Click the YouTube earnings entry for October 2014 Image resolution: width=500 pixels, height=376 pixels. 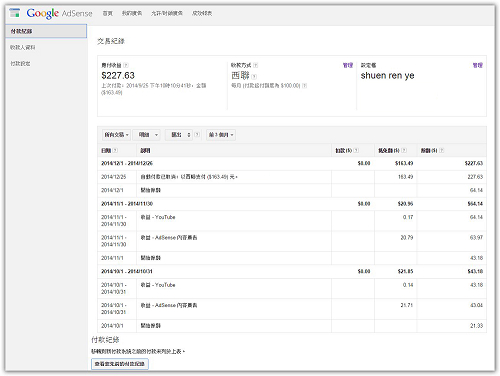click(x=158, y=285)
